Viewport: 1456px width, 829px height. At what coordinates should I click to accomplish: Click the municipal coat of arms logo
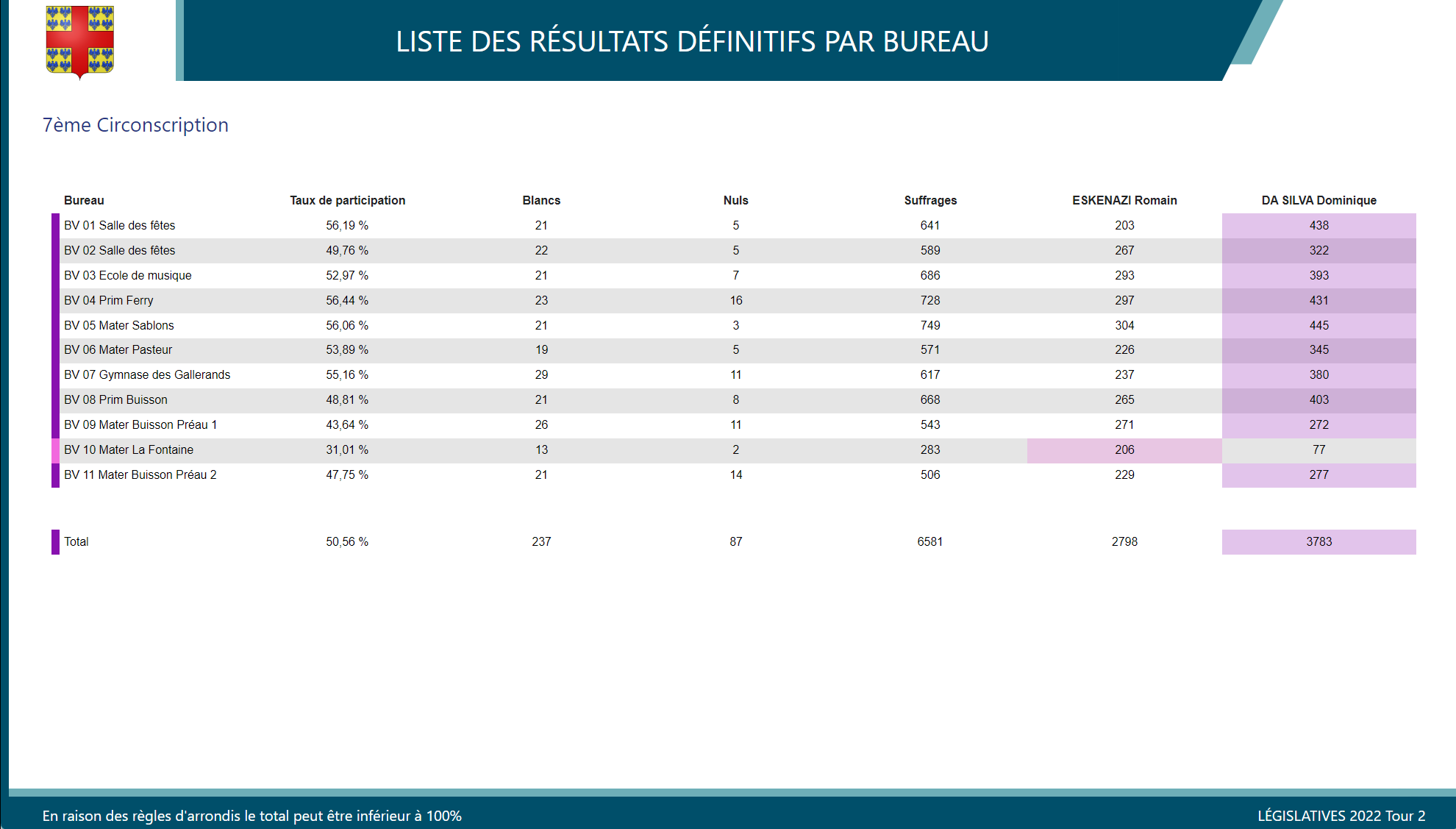pos(80,41)
